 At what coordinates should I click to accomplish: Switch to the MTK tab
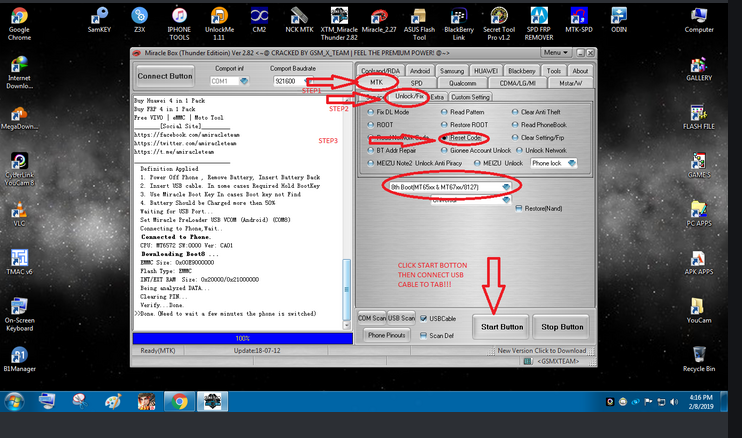coord(376,82)
